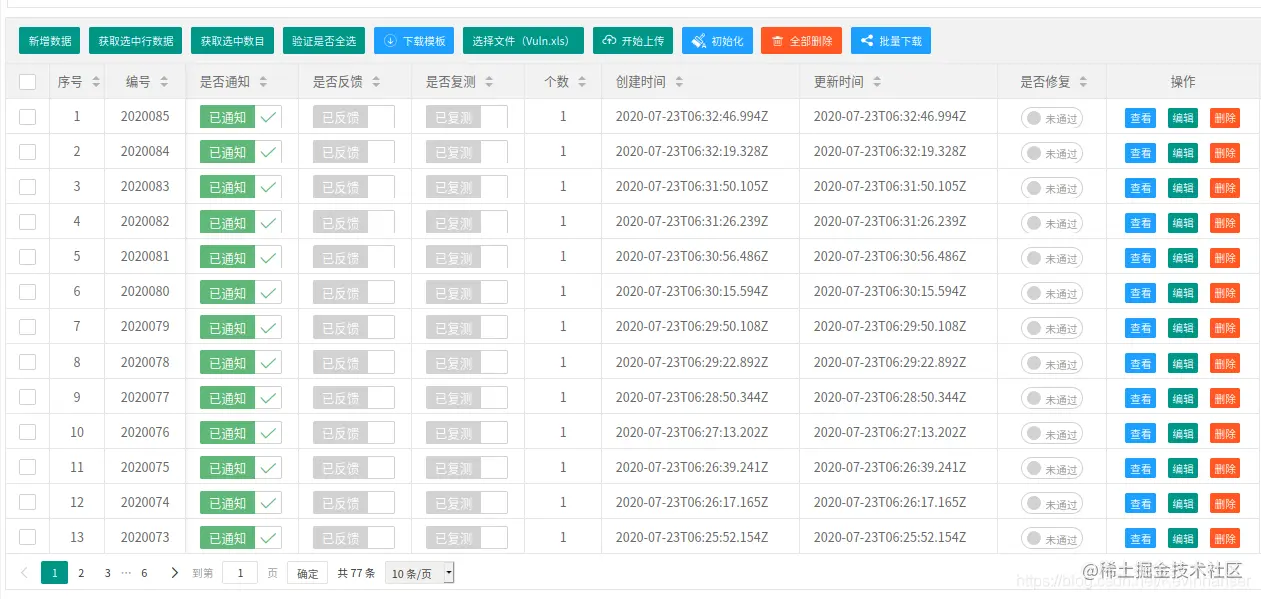The height and width of the screenshot is (599, 1261).
Task: Click 编辑 for row 2020078
Action: pyautogui.click(x=1183, y=363)
